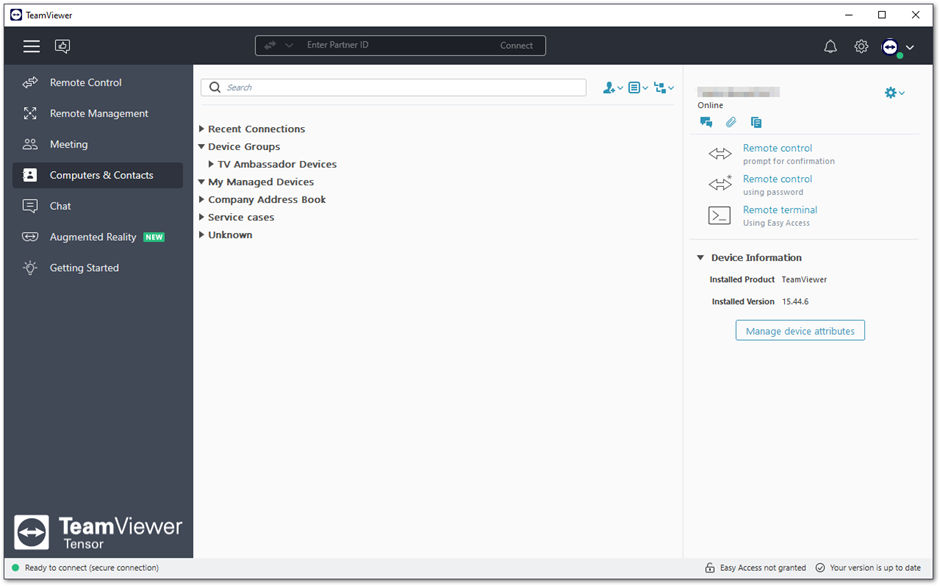Go to Meeting section

[98, 145]
